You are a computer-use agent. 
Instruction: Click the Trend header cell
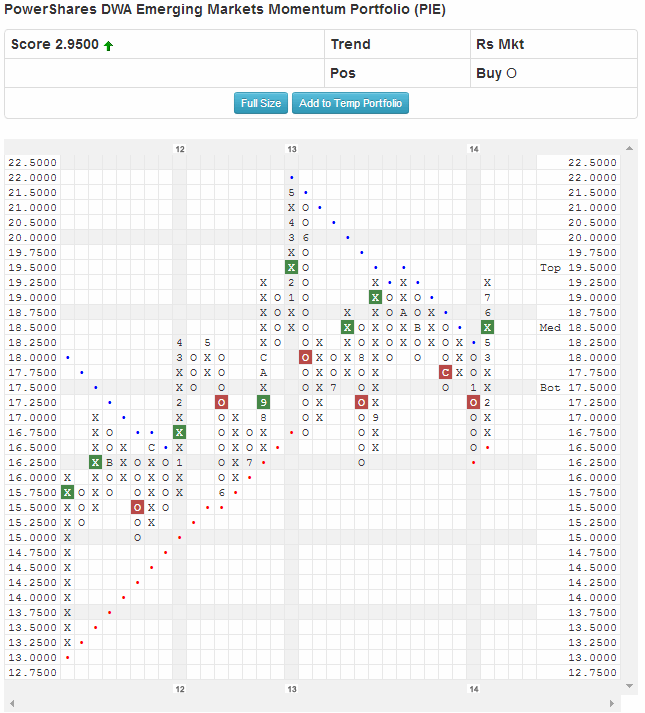(x=350, y=44)
